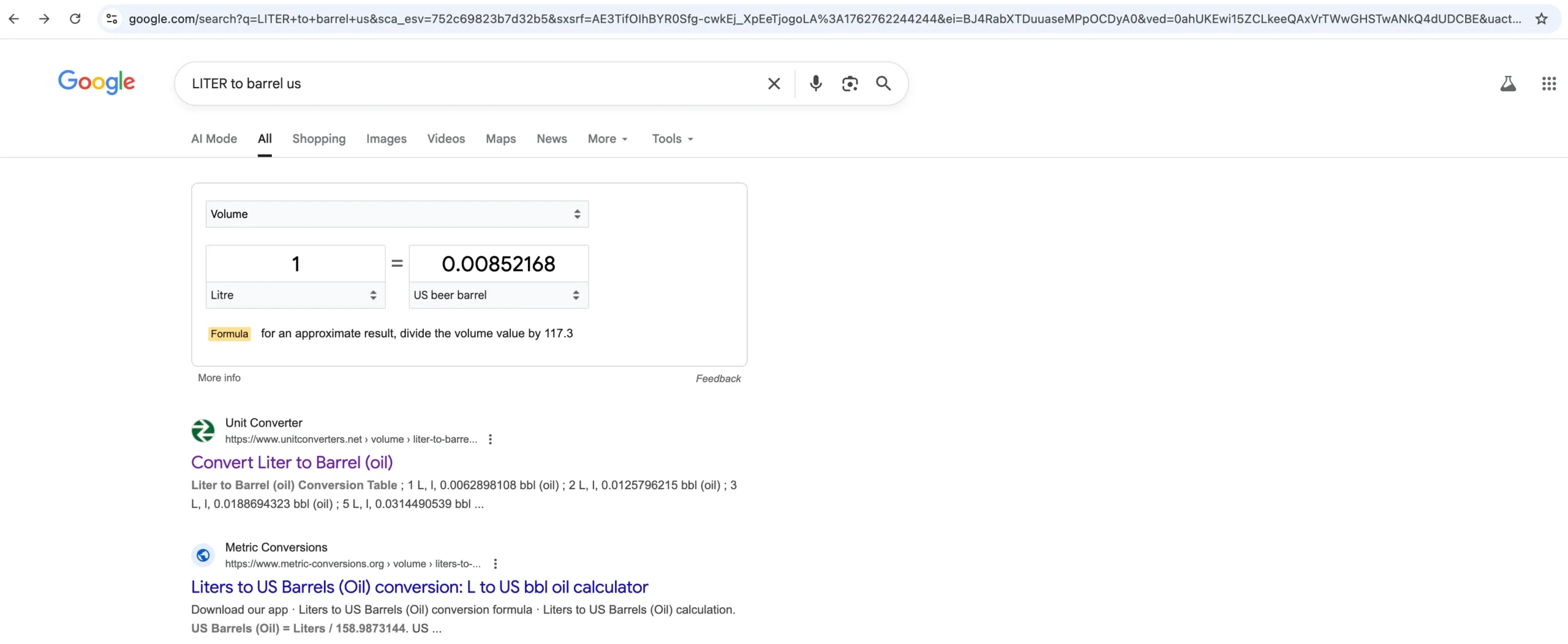This screenshot has height=644, width=1568.
Task: Bookmark this page using the star icon
Action: click(x=1541, y=19)
